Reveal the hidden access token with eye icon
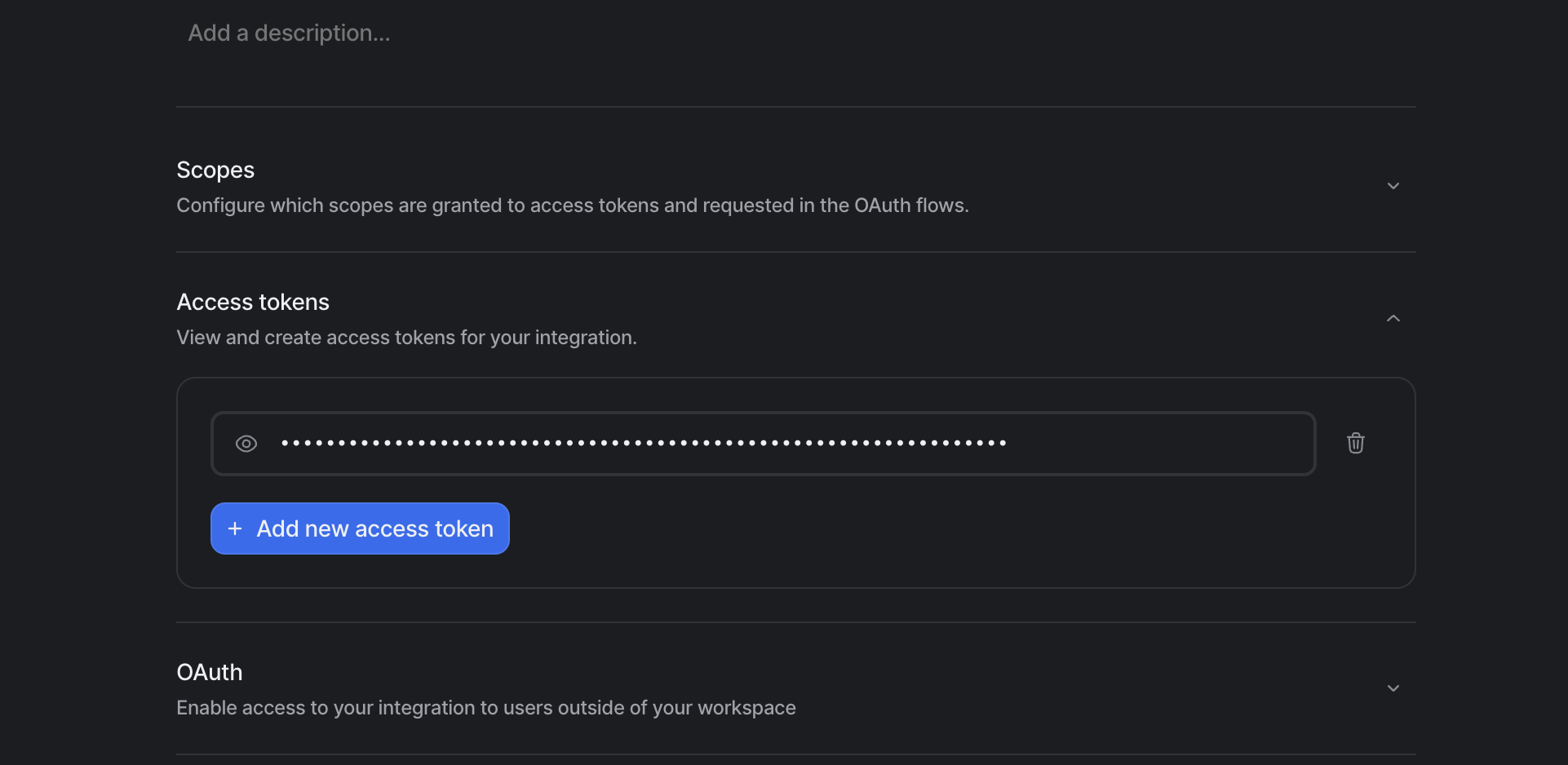The image size is (1568, 765). [x=246, y=444]
